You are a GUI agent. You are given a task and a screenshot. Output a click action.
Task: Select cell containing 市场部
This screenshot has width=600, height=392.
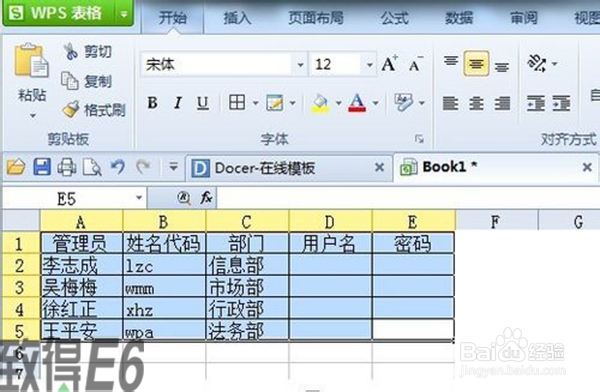[247, 287]
